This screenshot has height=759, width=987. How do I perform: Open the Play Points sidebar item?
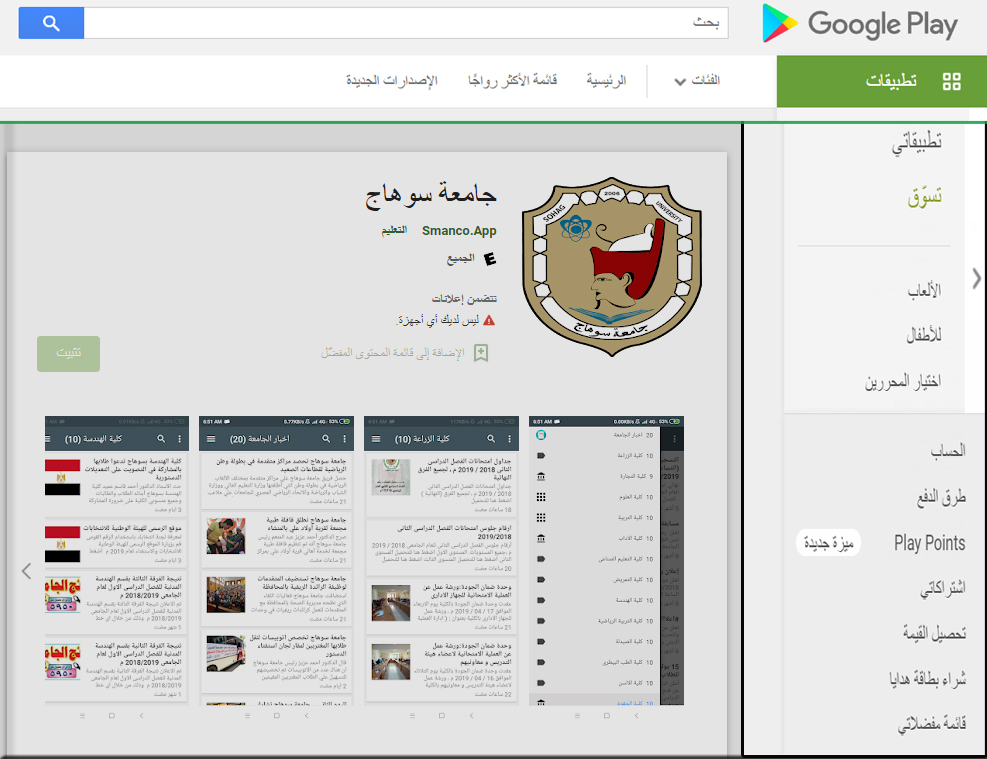click(929, 544)
